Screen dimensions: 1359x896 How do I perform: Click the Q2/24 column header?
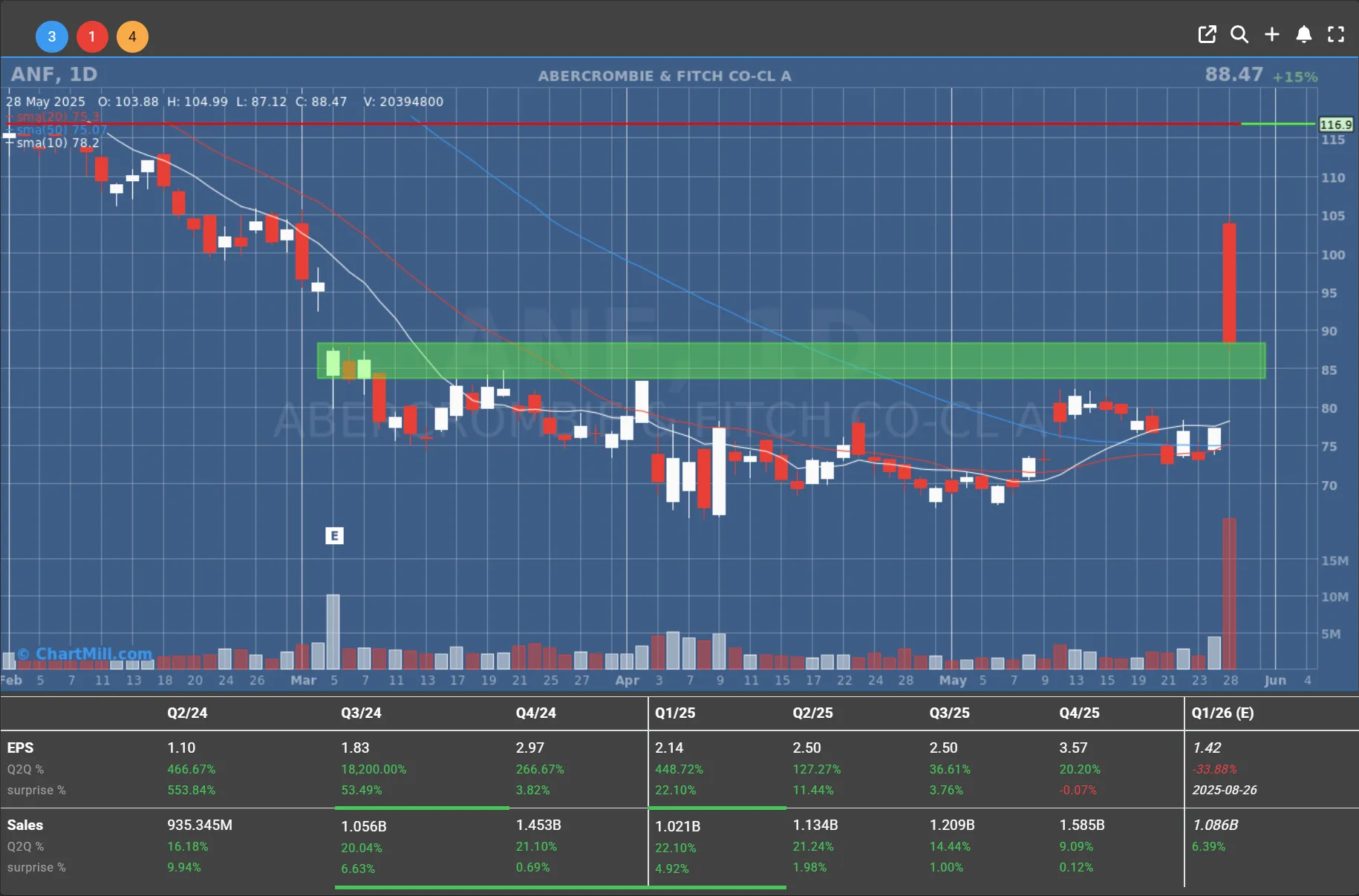(x=187, y=713)
